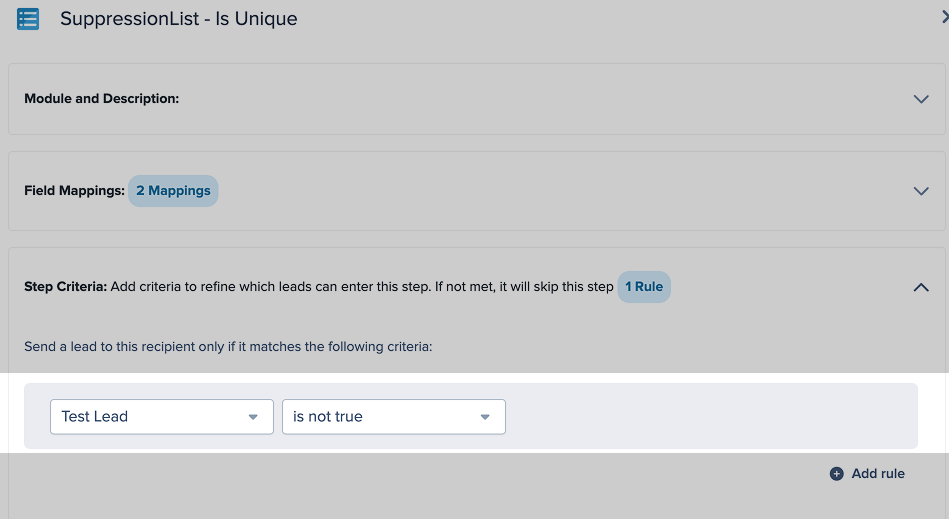
Task: Close the SuppressionList panel with the X
Action: tap(944, 17)
